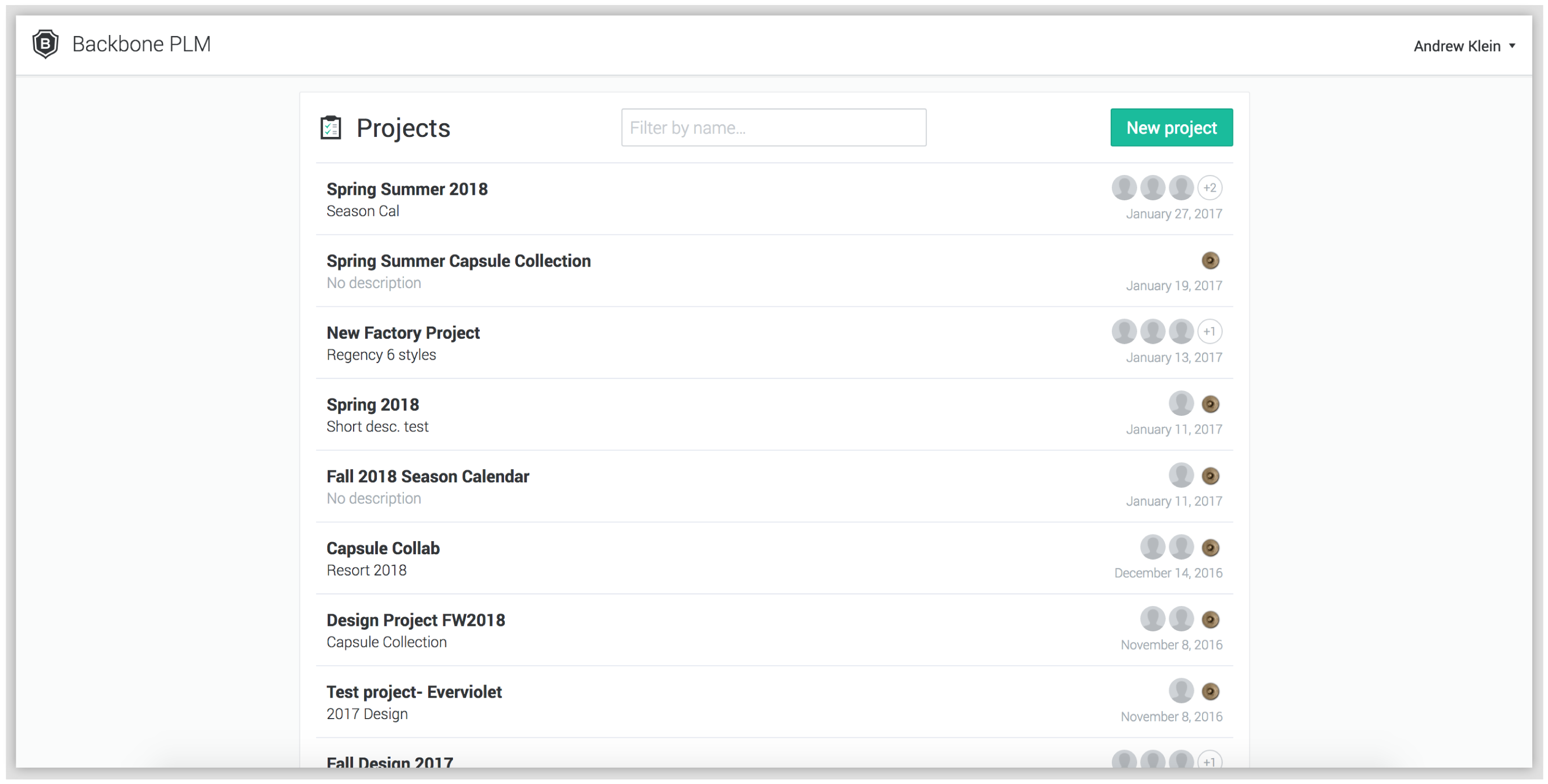This screenshot has height=784, width=1548.
Task: Open the Andrew Klein user dropdown
Action: [1457, 46]
